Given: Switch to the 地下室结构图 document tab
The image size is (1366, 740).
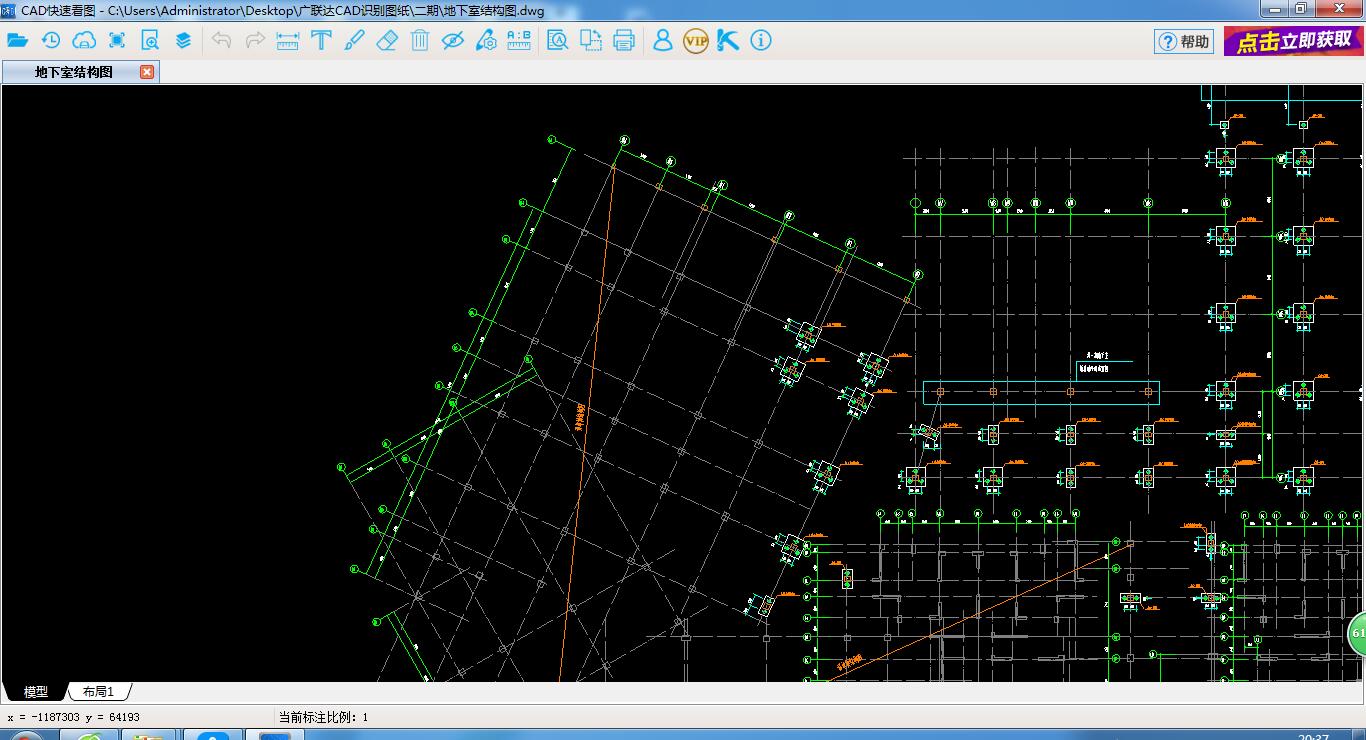Looking at the screenshot, I should pyautogui.click(x=74, y=72).
